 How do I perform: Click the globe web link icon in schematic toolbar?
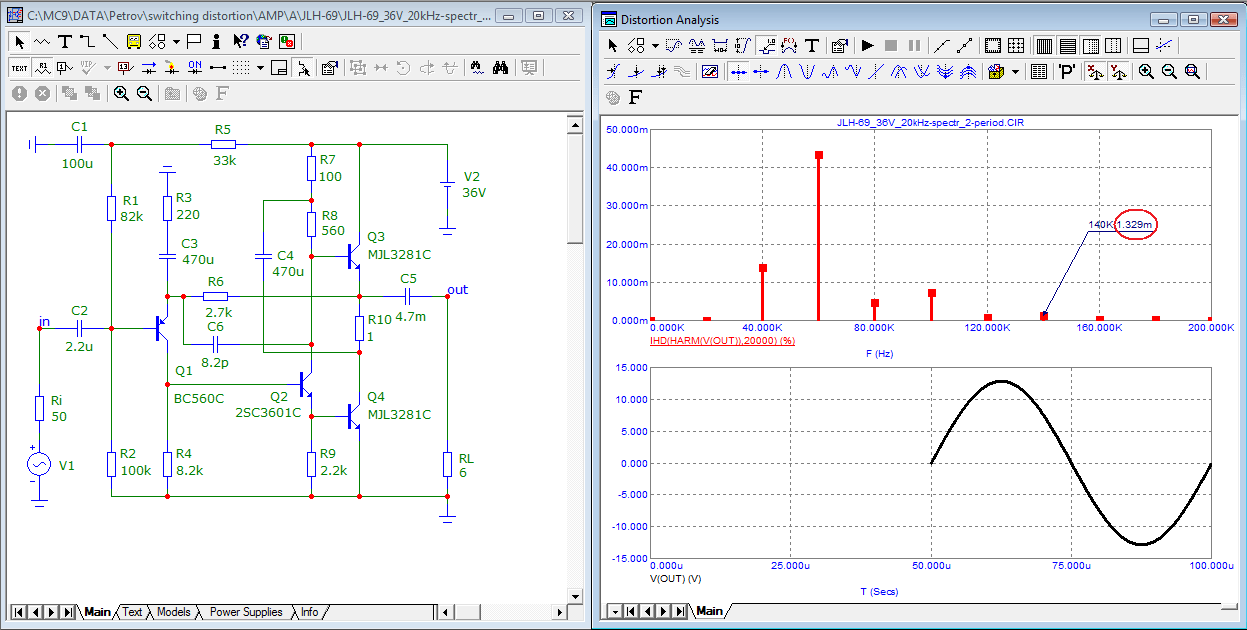(x=264, y=42)
